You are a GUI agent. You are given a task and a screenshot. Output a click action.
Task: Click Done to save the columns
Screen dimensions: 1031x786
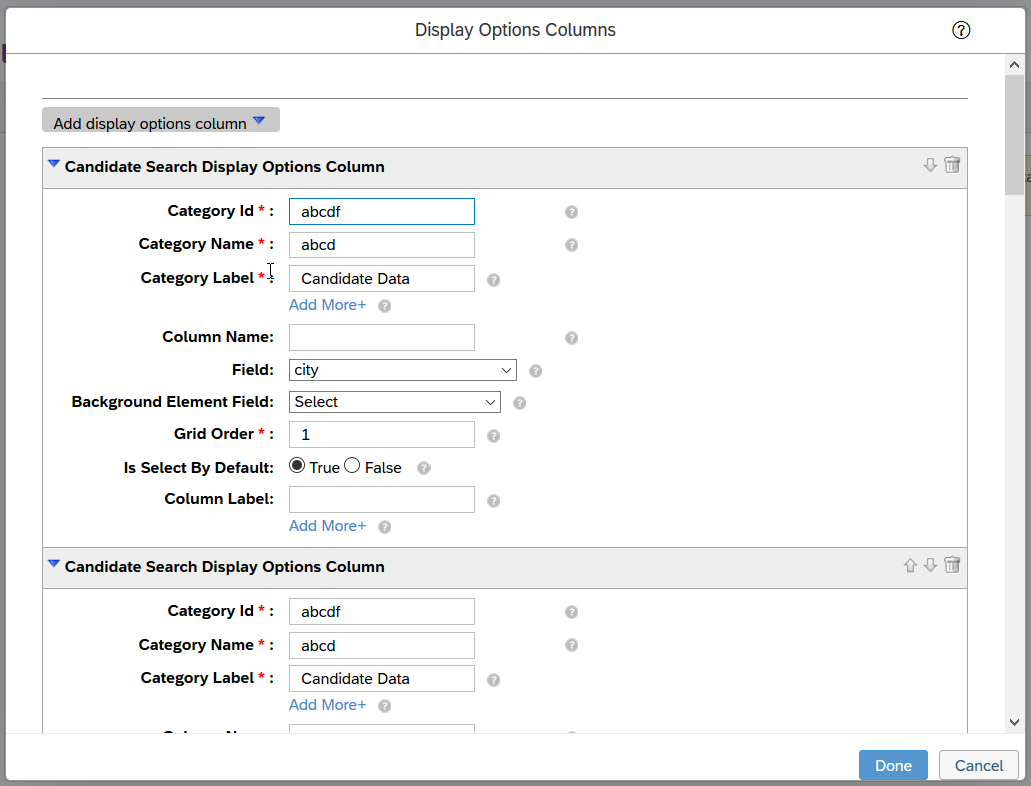tap(893, 766)
